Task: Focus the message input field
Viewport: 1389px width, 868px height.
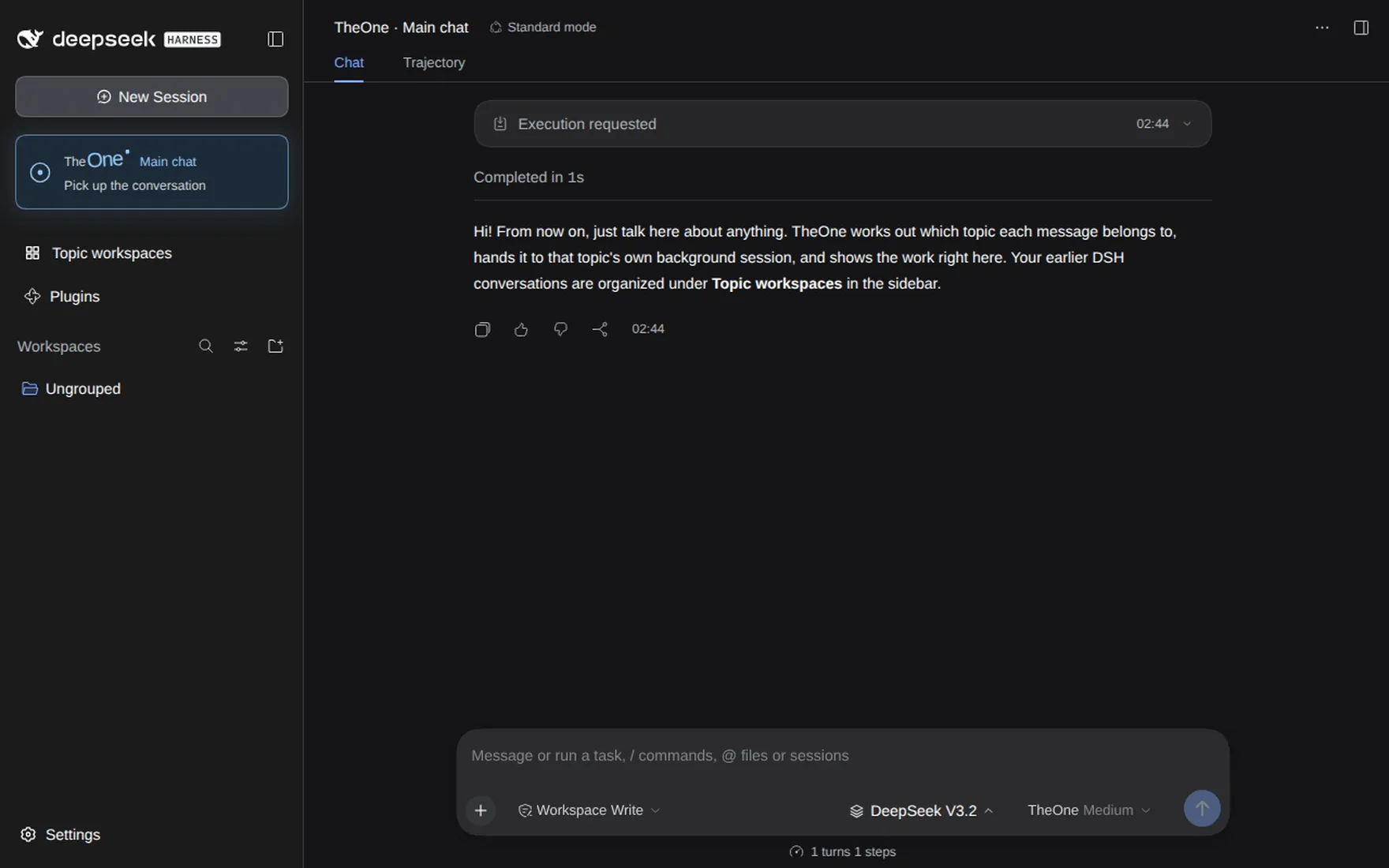Action: pyautogui.click(x=842, y=756)
